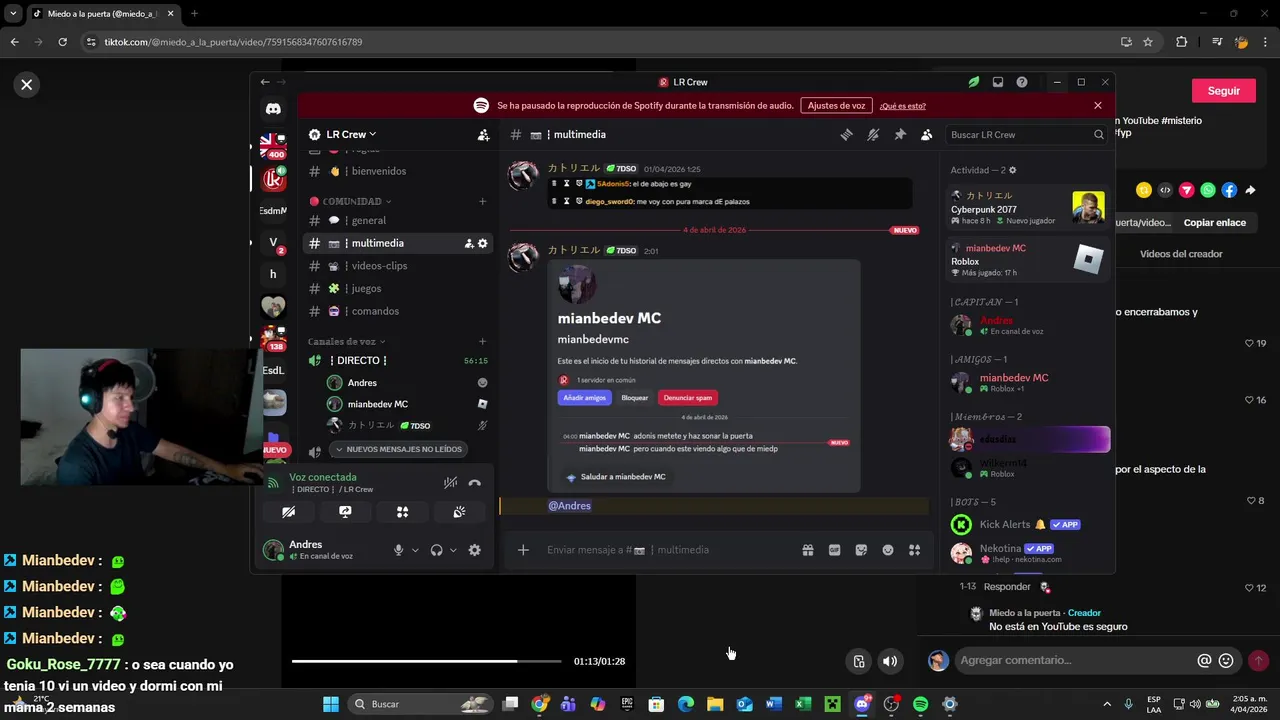1280x720 pixels.
Task: Open sticker picker in message bar
Action: (861, 549)
